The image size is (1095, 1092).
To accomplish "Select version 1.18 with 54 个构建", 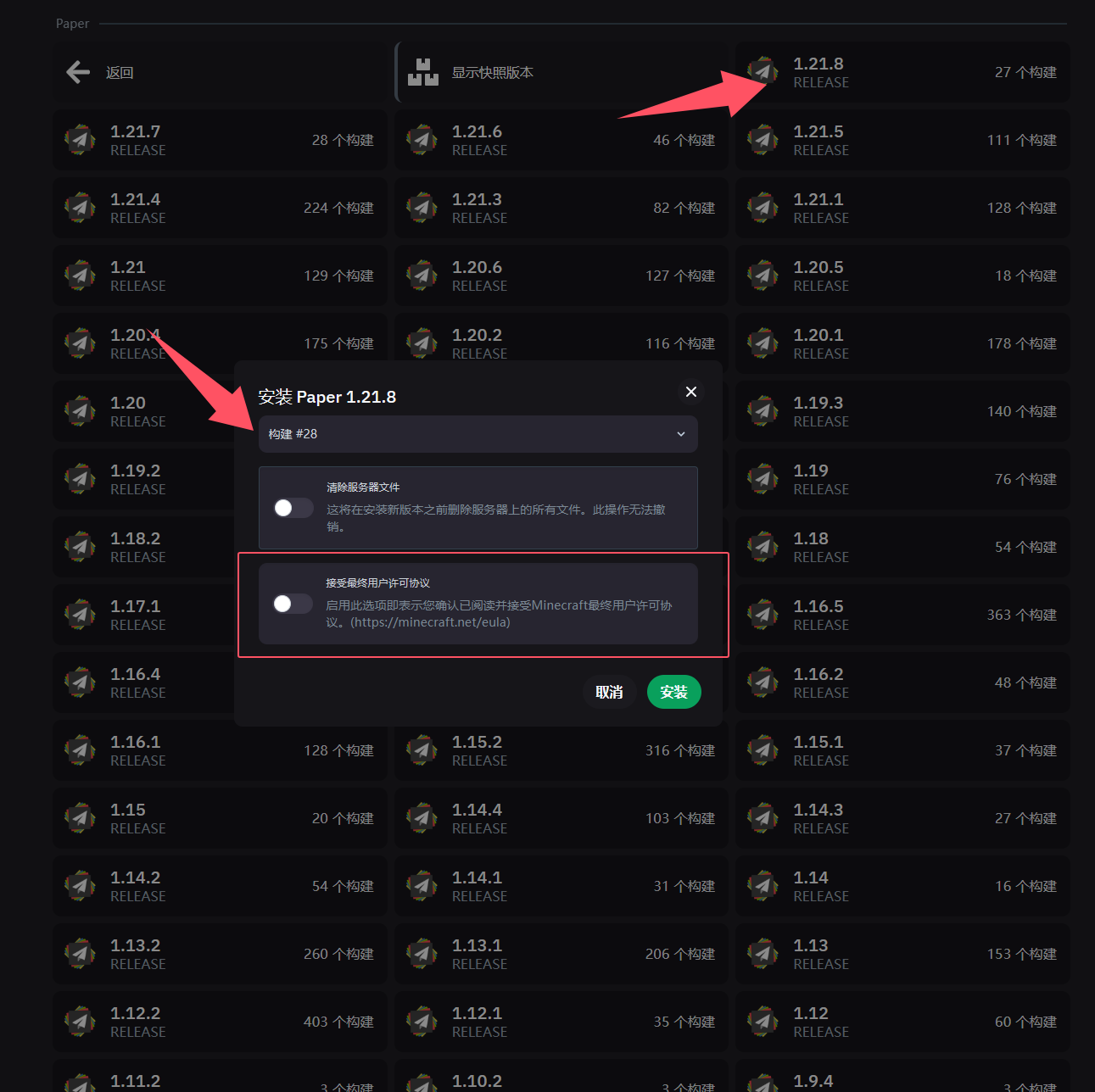I will (902, 547).
